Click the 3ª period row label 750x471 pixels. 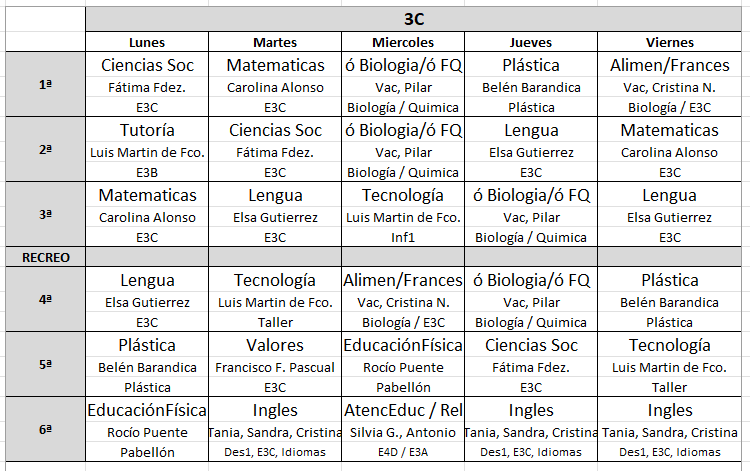pos(45,215)
